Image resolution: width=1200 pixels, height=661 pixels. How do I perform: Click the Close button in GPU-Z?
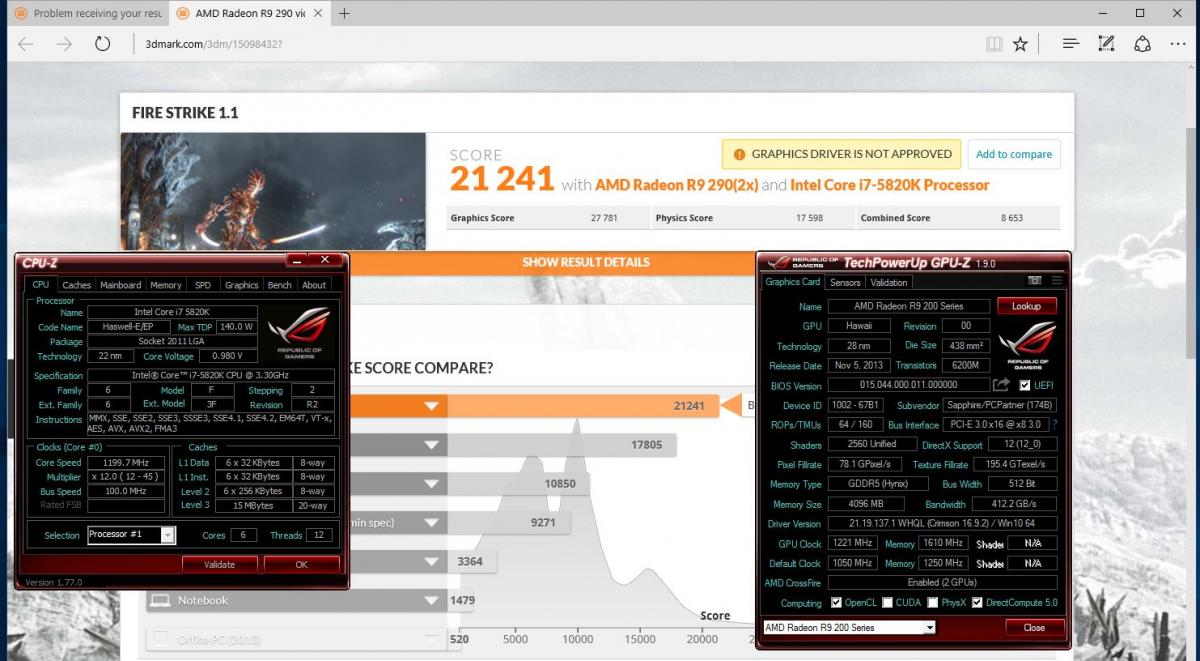click(1034, 628)
